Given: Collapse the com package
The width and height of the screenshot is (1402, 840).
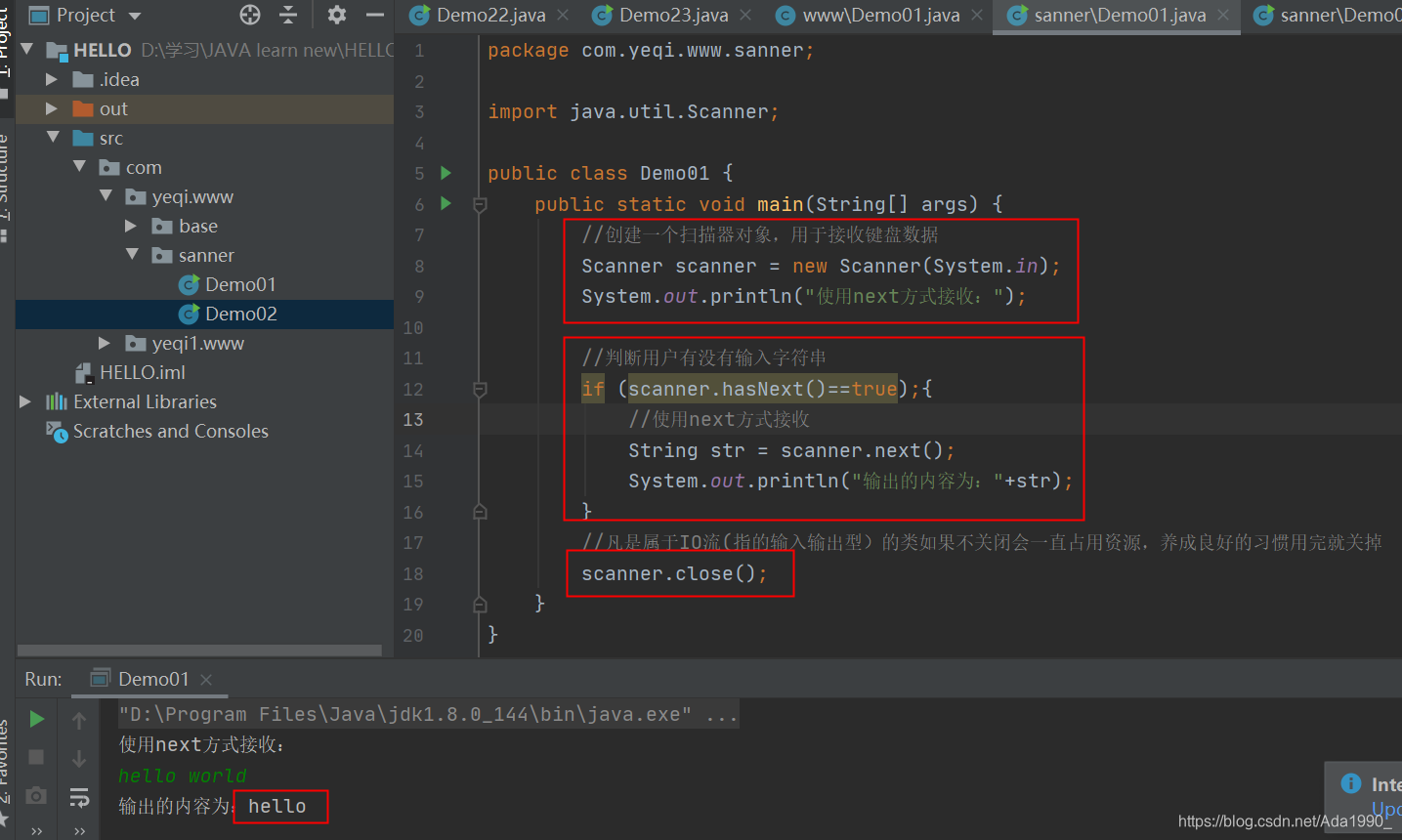Looking at the screenshot, I should 79,167.
